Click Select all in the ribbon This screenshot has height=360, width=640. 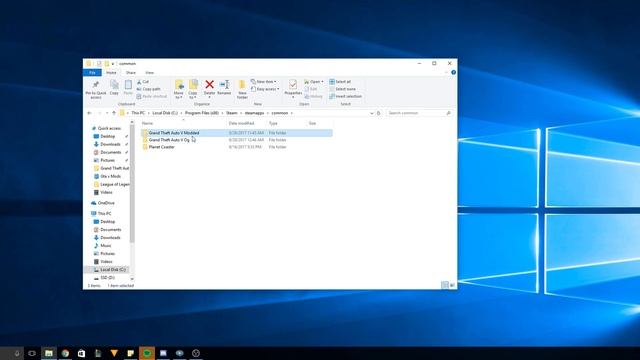pos(340,82)
